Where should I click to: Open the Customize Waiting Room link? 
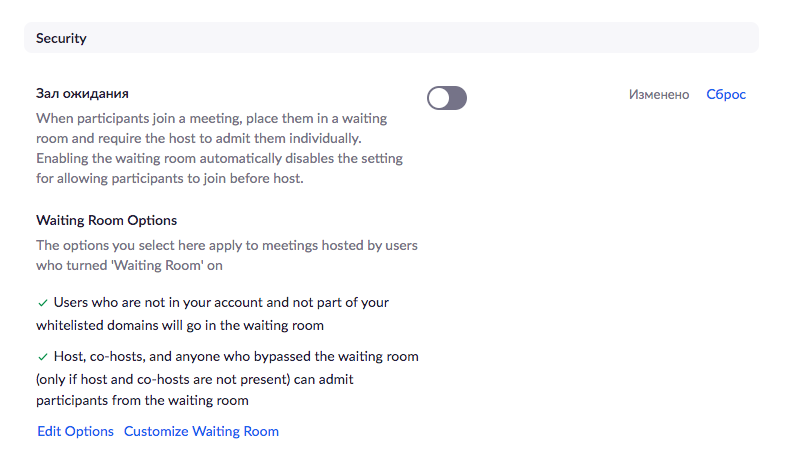(x=201, y=431)
